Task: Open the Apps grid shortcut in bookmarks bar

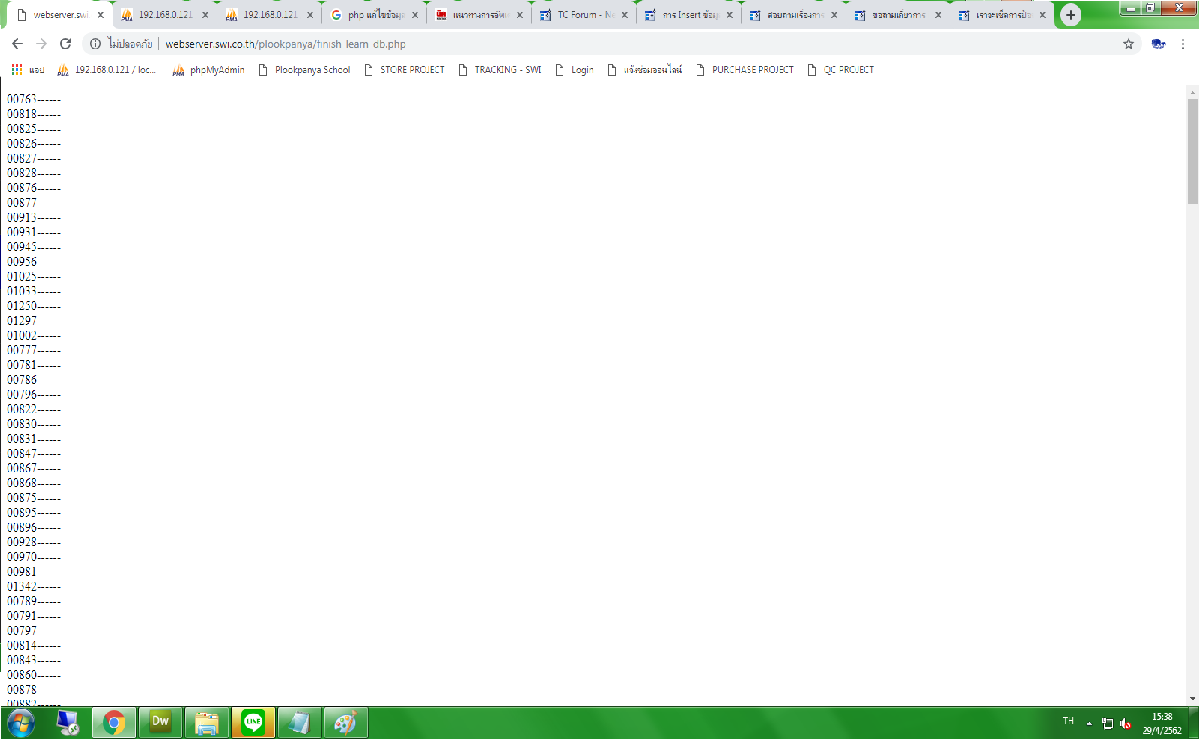Action: (17, 70)
